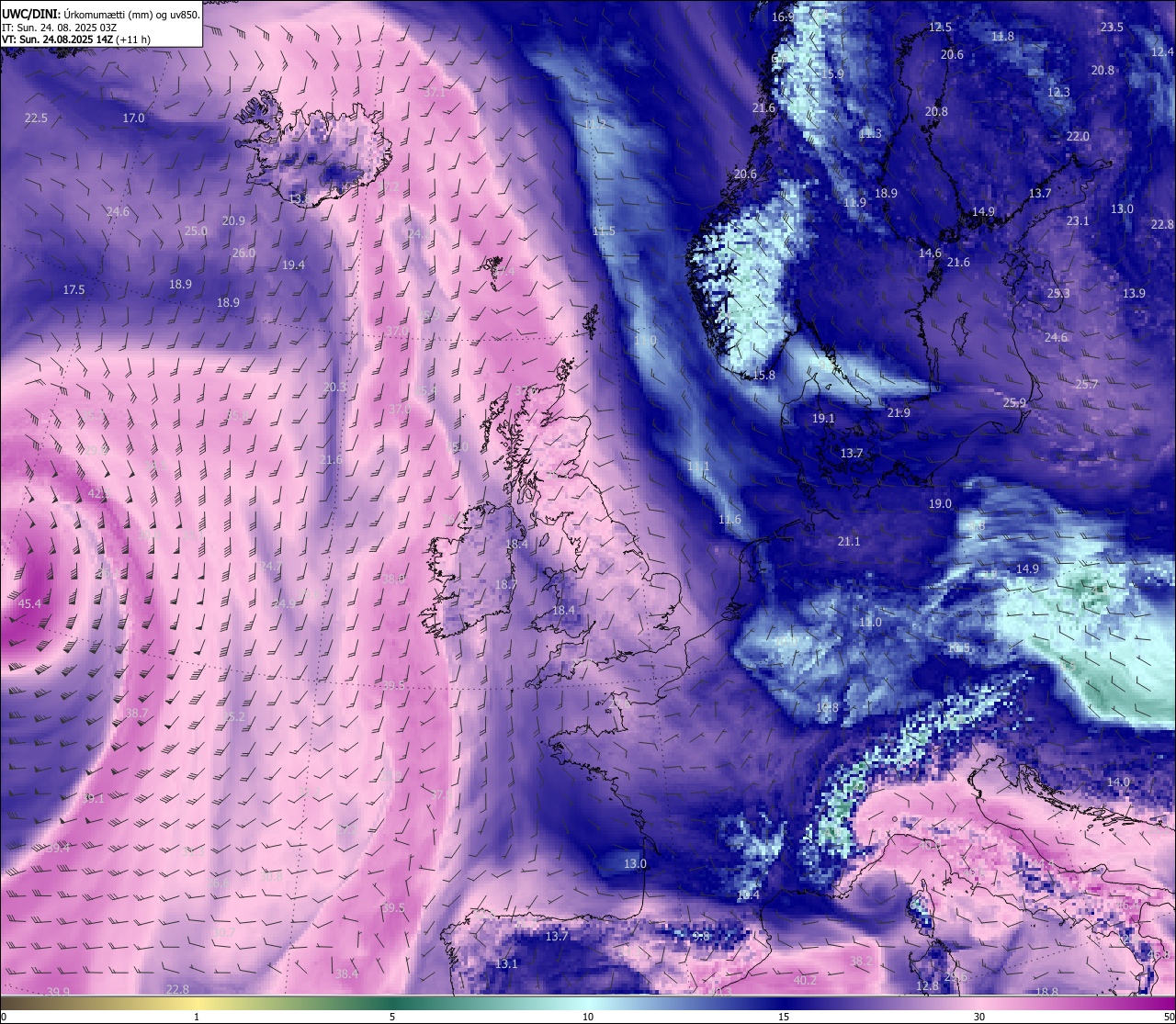Image resolution: width=1176 pixels, height=1024 pixels.
Task: Click the 25.3 value label
Action: (x=1058, y=293)
